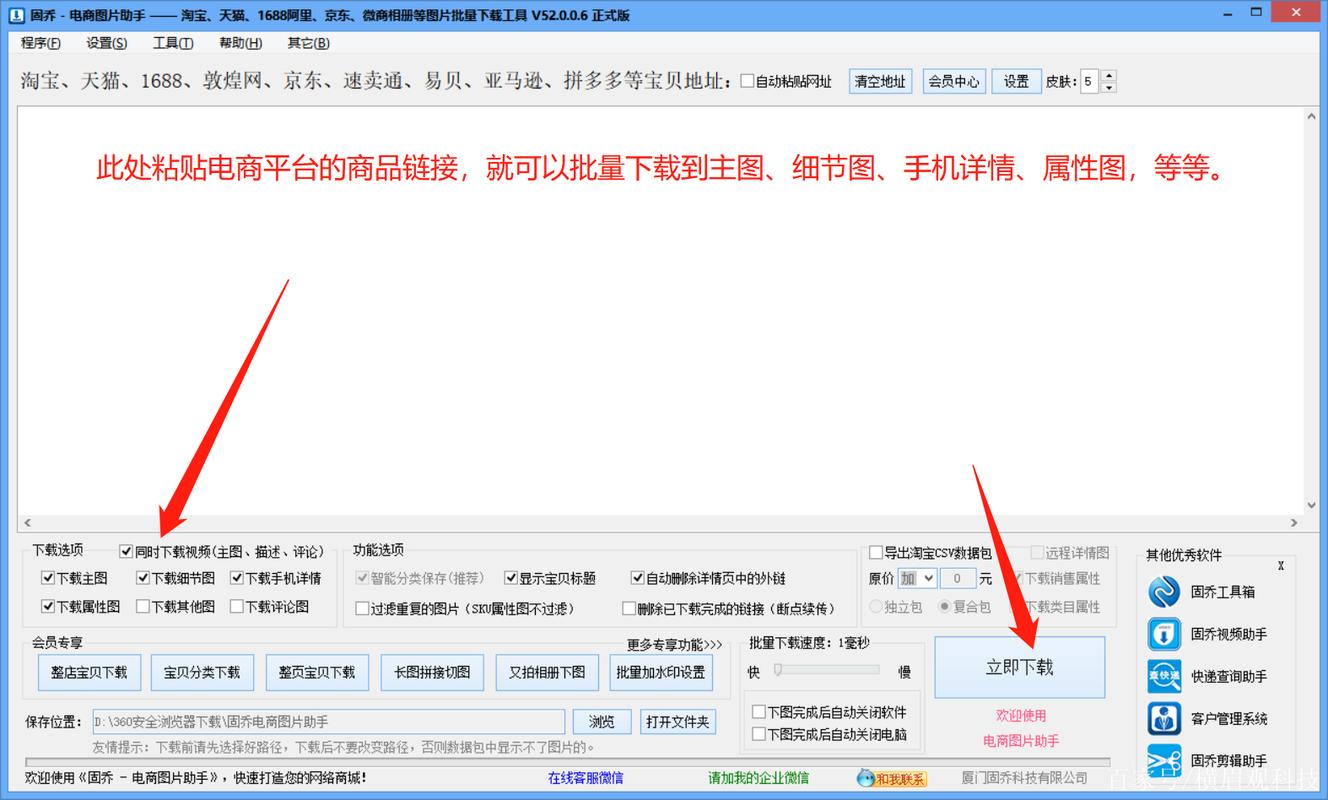Screen dimensions: 1328x800
Task: Toggle 下载属性图 checkbox
Action: 48,606
